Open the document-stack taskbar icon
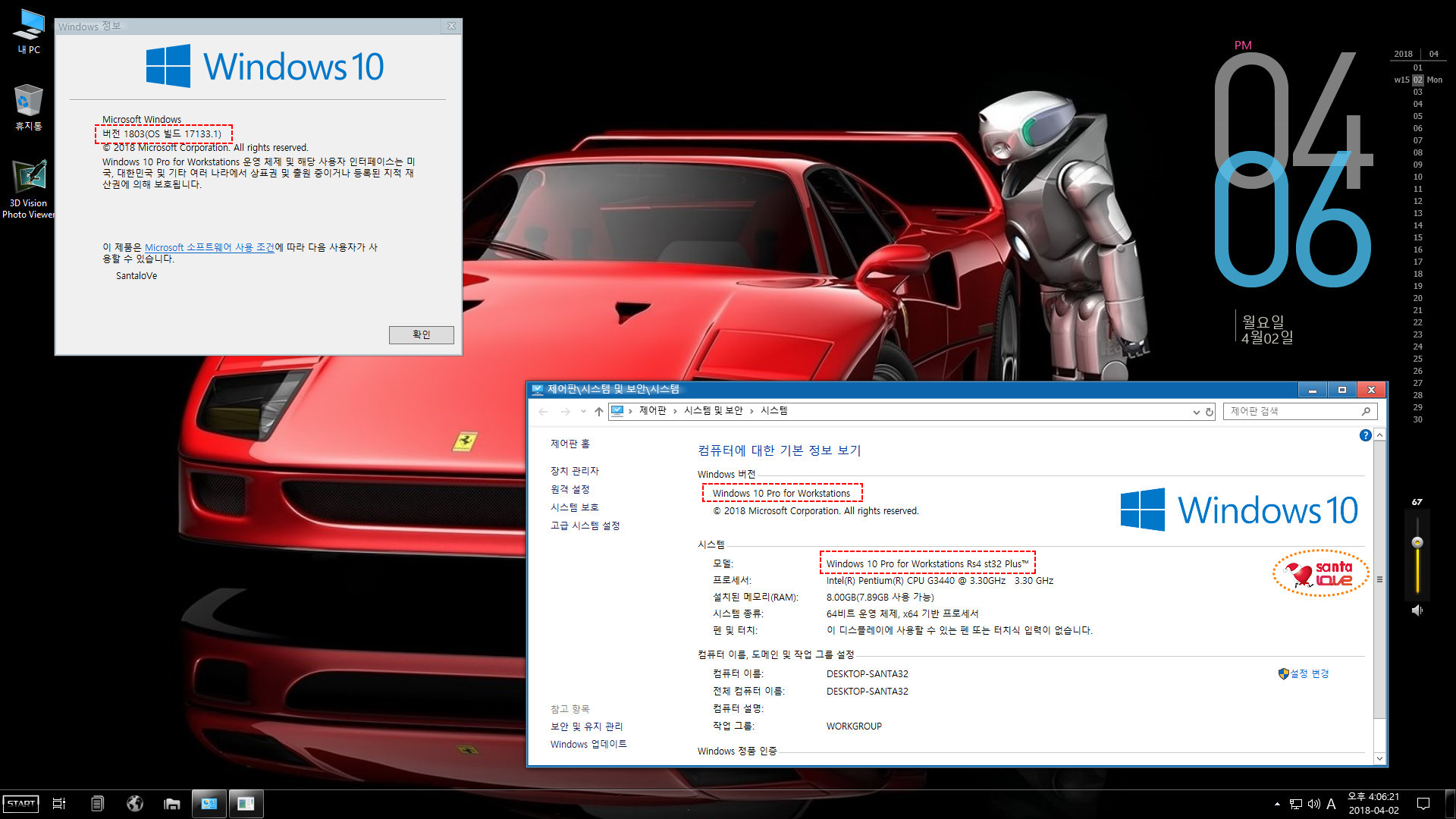This screenshot has height=819, width=1456. [x=97, y=804]
